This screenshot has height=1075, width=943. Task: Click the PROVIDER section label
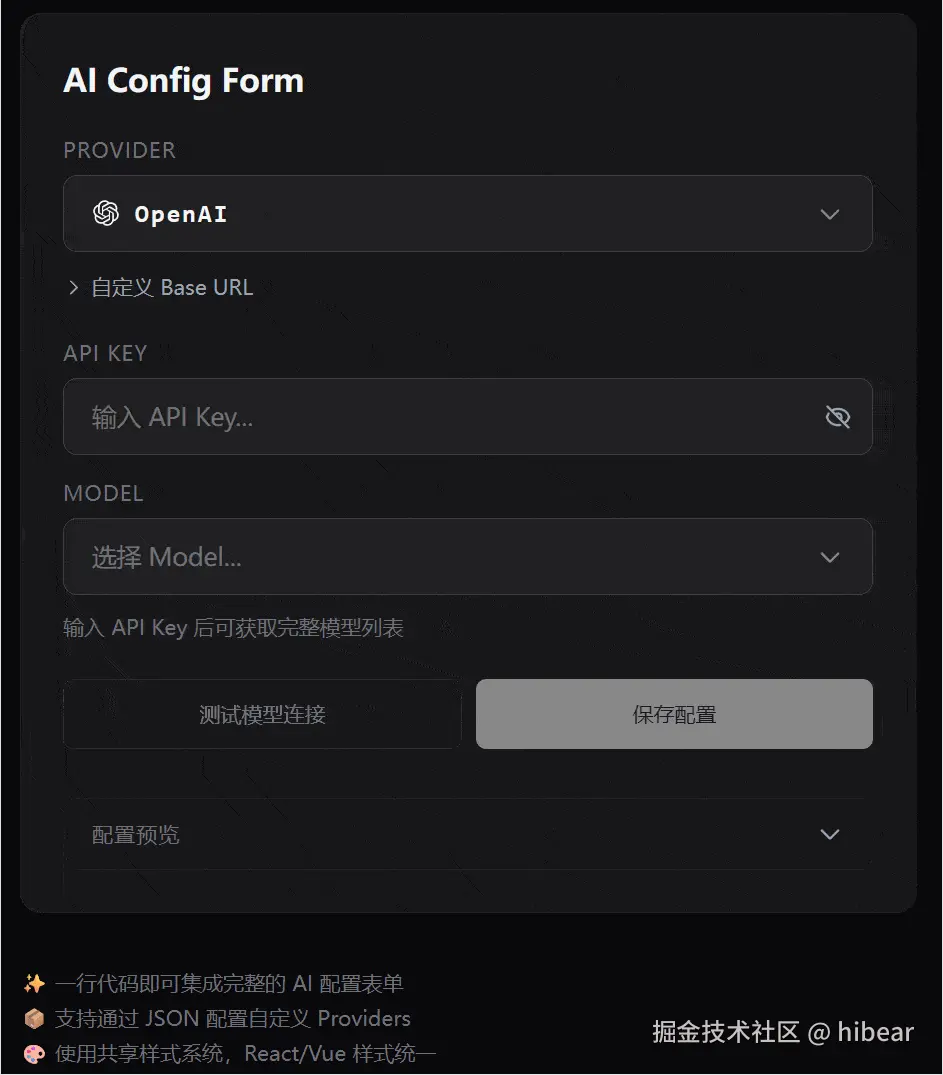(x=119, y=151)
